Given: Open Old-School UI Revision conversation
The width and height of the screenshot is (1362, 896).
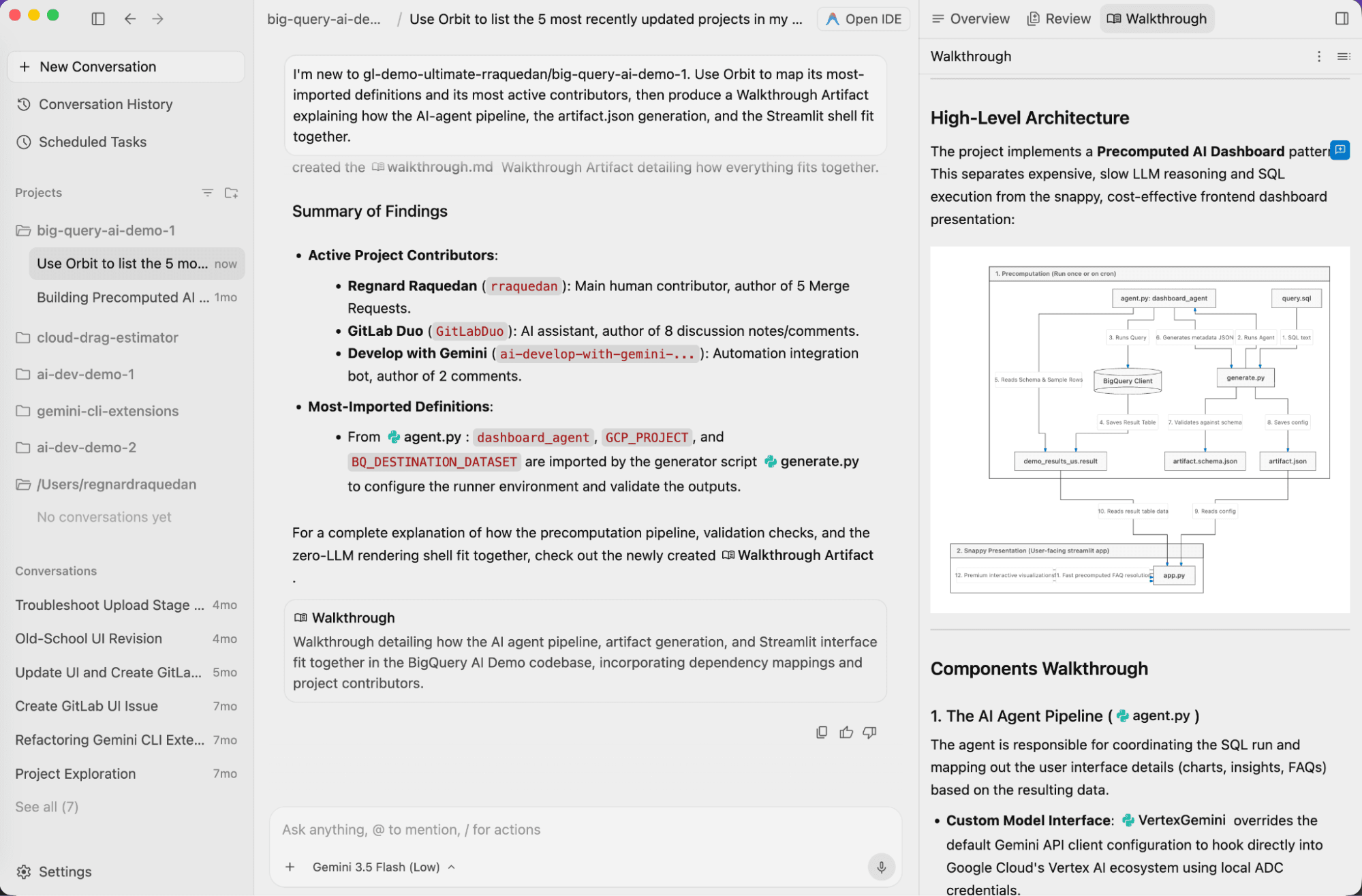Looking at the screenshot, I should 126,638.
